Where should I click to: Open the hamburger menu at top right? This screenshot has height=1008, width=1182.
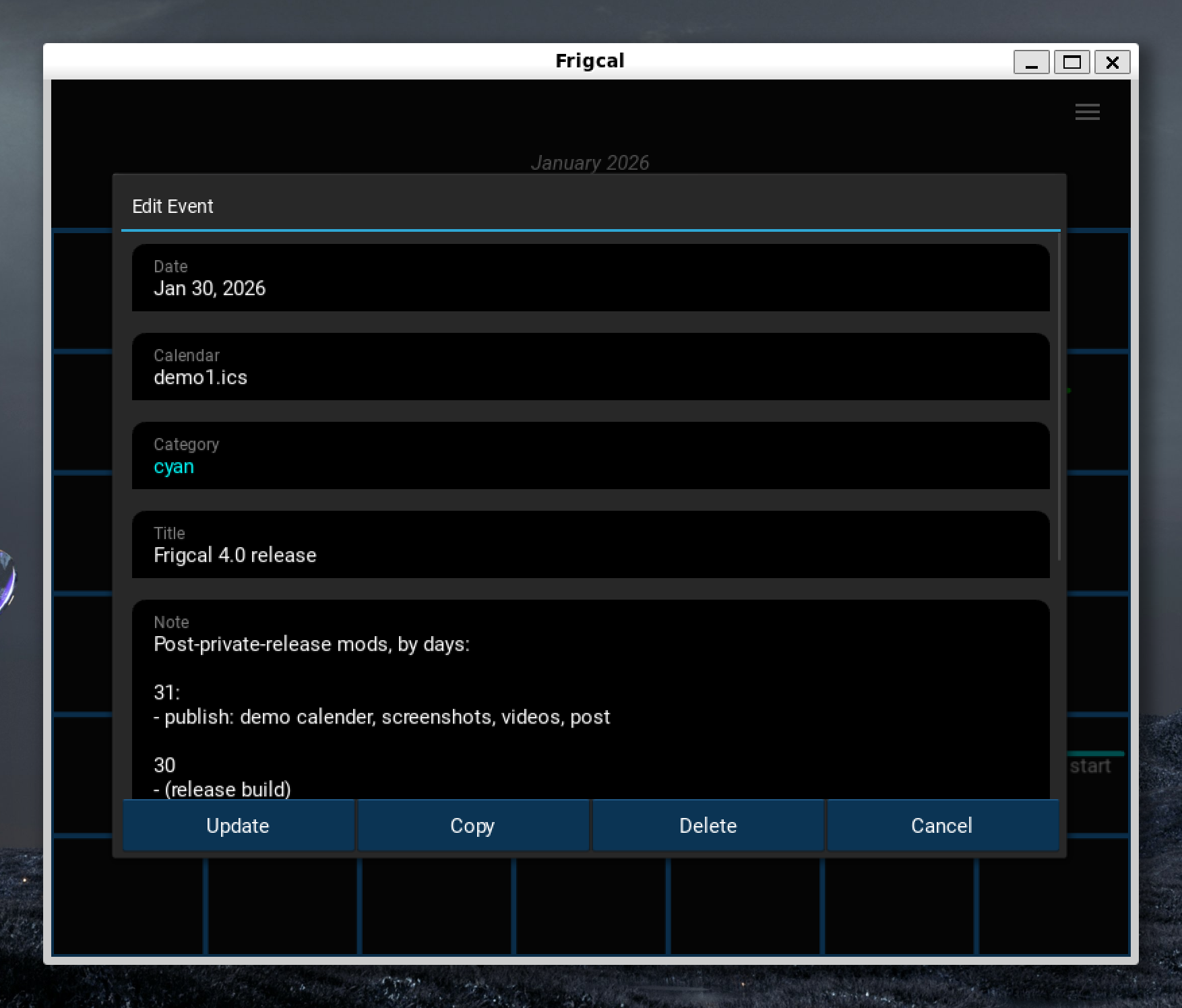(x=1087, y=112)
